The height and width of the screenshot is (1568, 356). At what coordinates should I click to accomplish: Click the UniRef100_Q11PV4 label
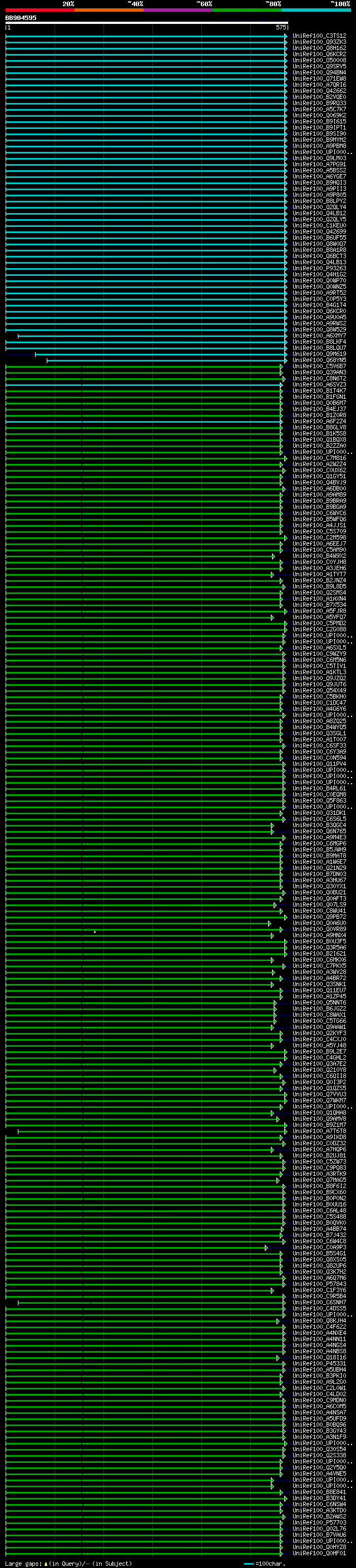319,764
